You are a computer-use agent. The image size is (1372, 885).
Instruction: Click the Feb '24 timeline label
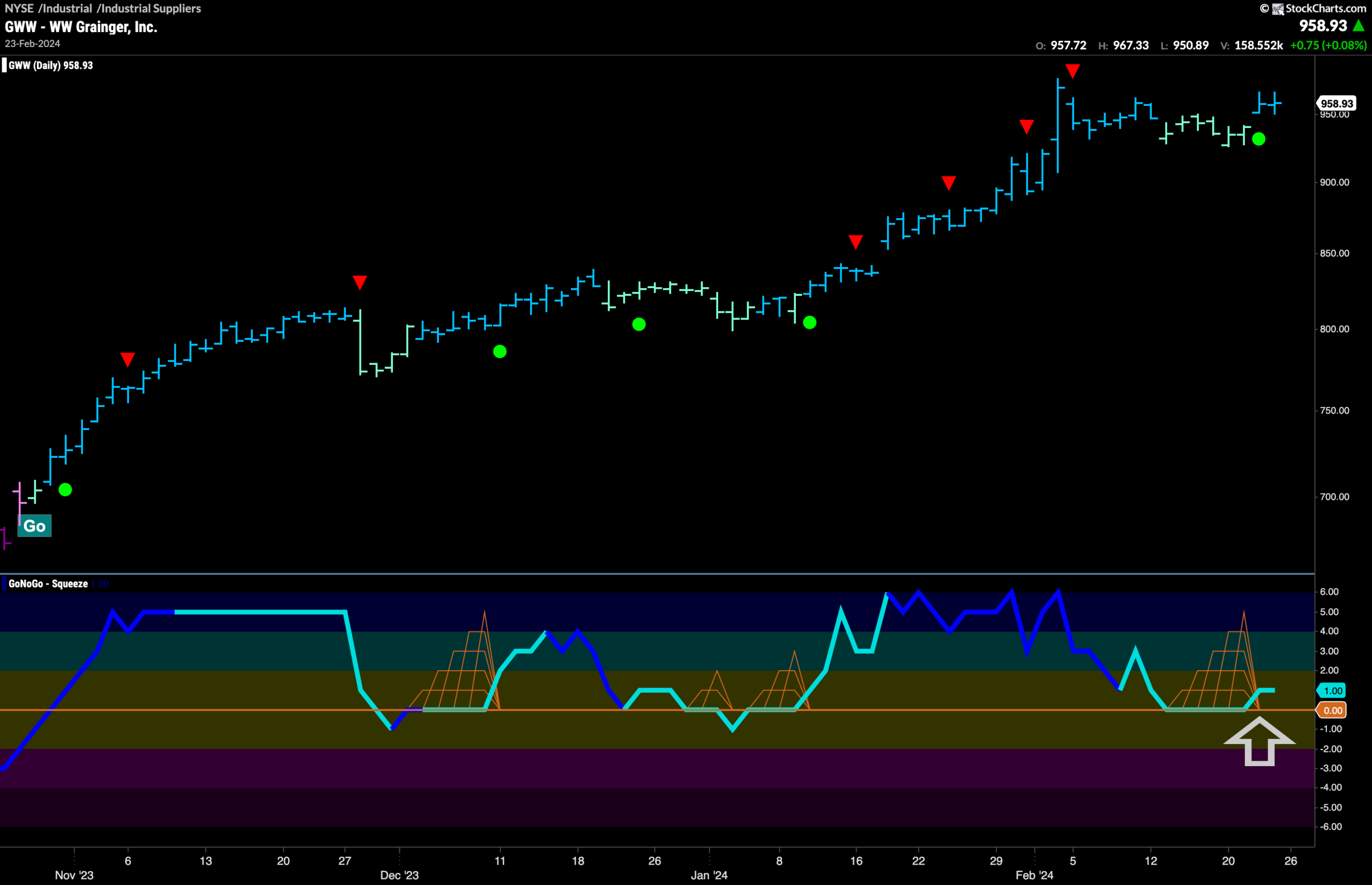(x=1034, y=875)
